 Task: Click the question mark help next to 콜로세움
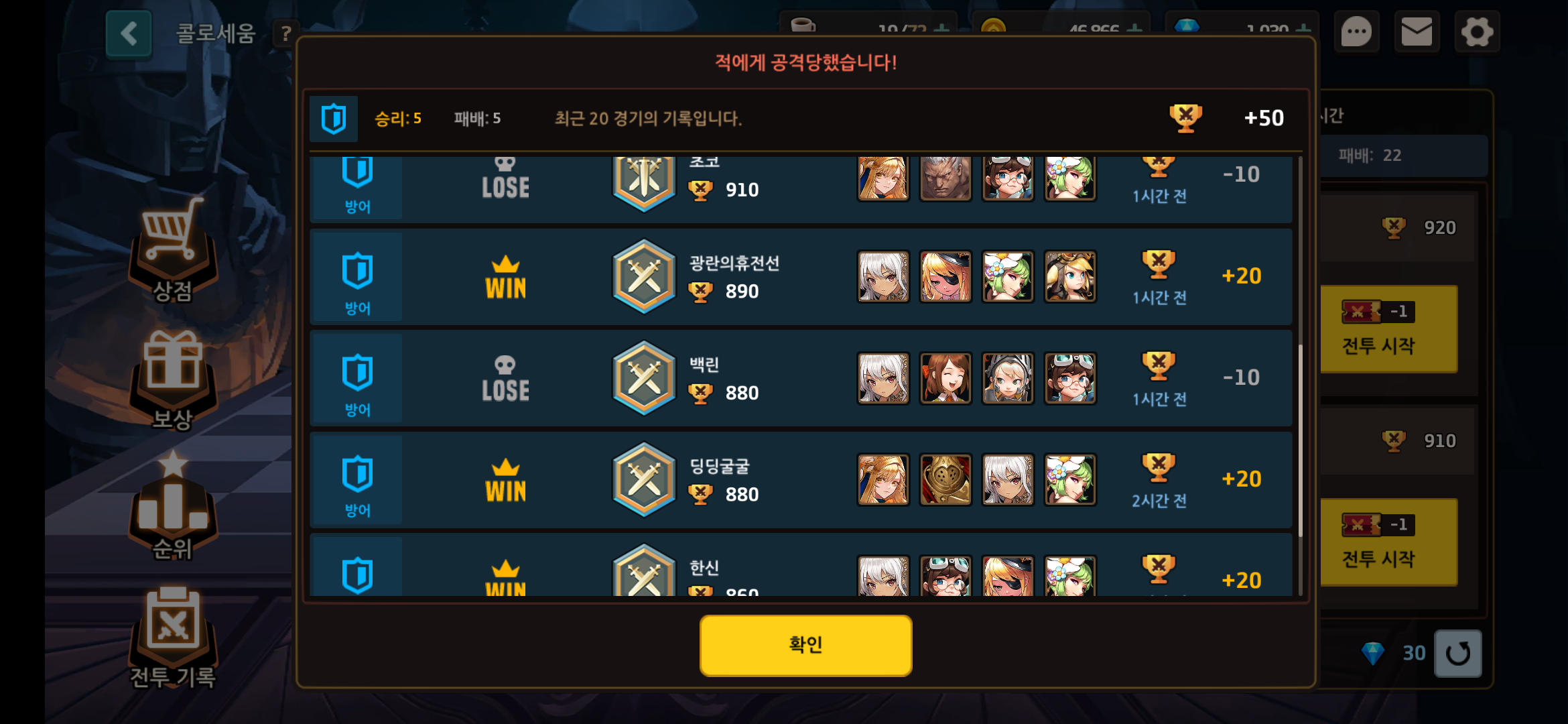(x=286, y=34)
